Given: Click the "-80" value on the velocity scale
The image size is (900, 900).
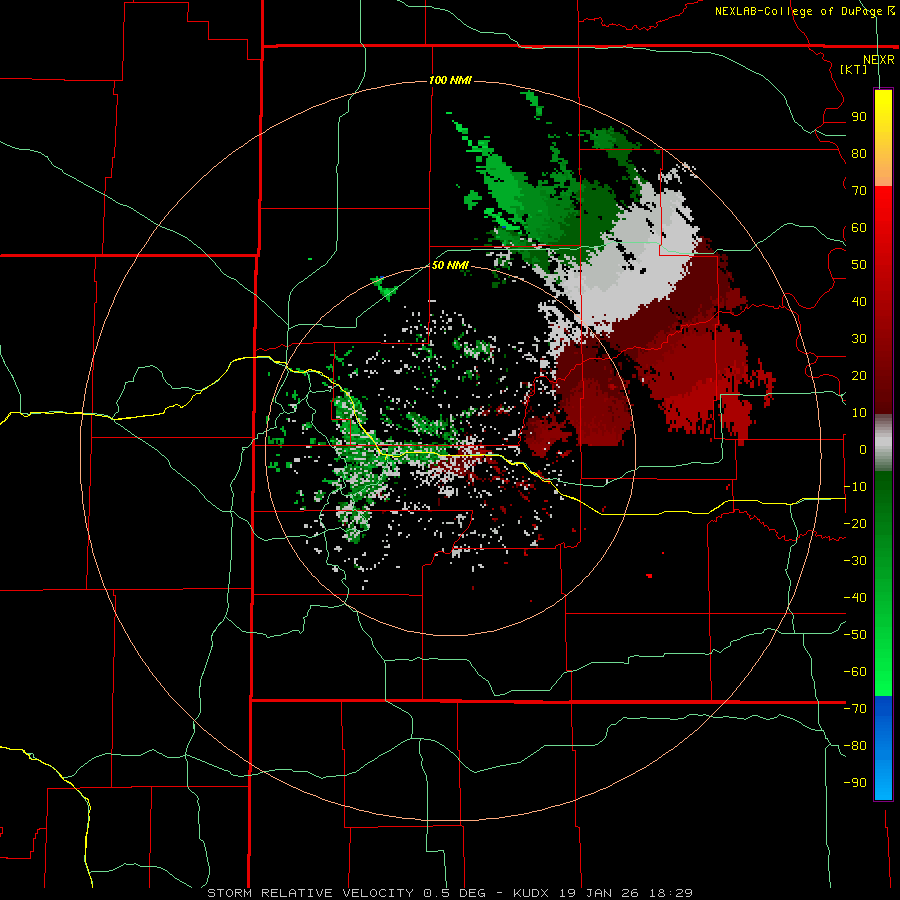Looking at the screenshot, I should tap(855, 746).
